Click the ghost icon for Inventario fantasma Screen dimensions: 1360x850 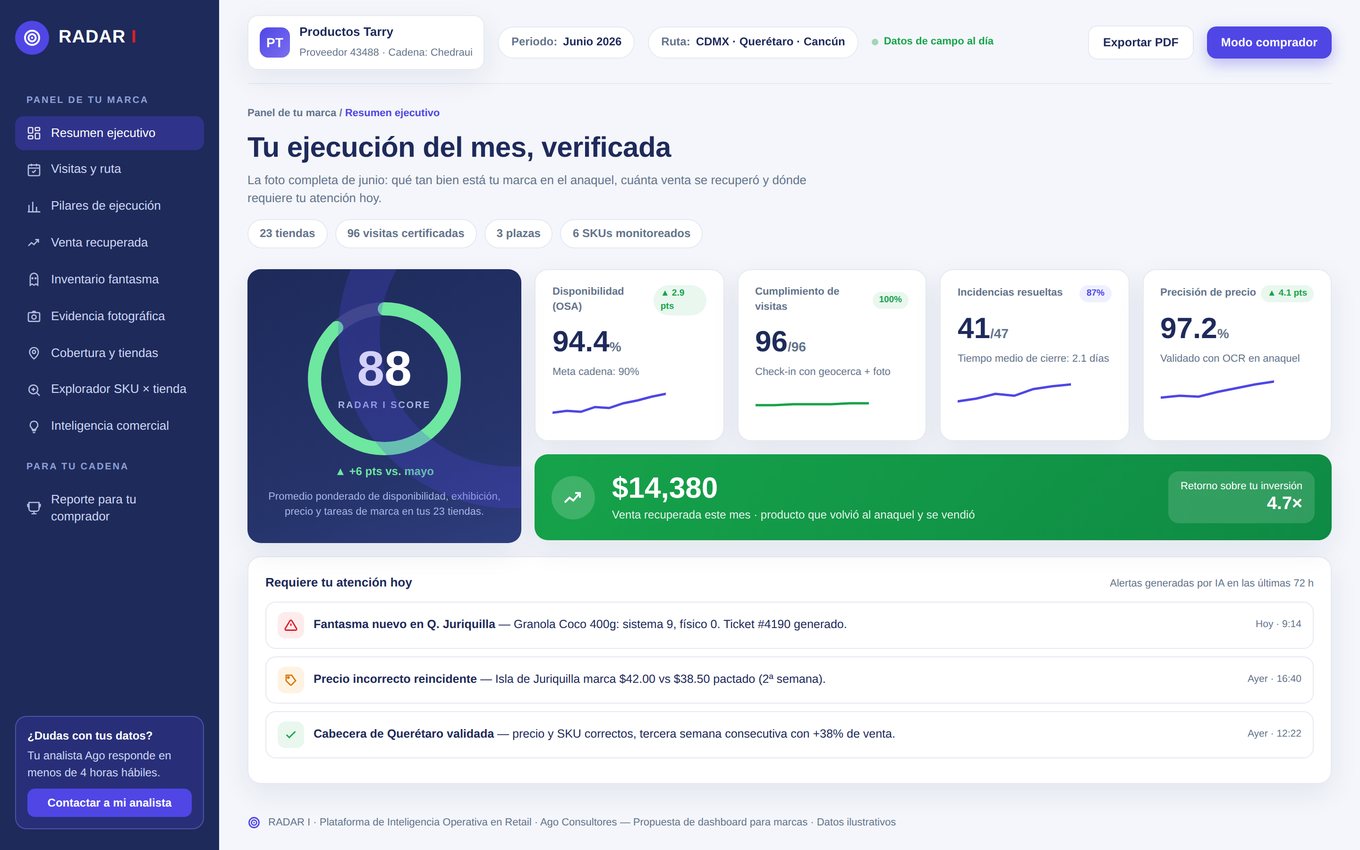pyautogui.click(x=34, y=280)
